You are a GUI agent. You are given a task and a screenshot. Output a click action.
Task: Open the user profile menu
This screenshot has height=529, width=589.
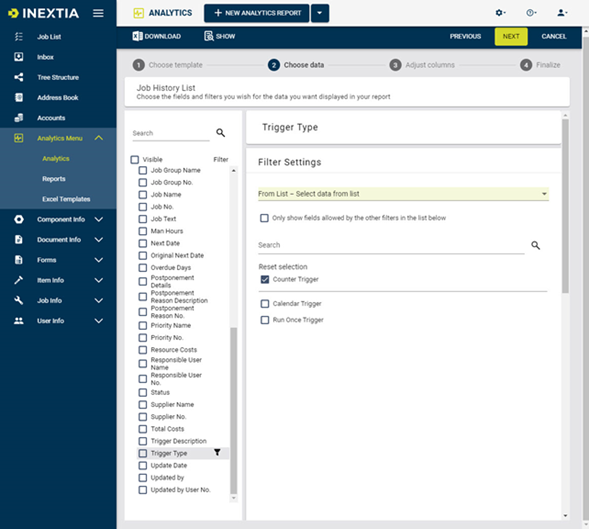tap(562, 13)
